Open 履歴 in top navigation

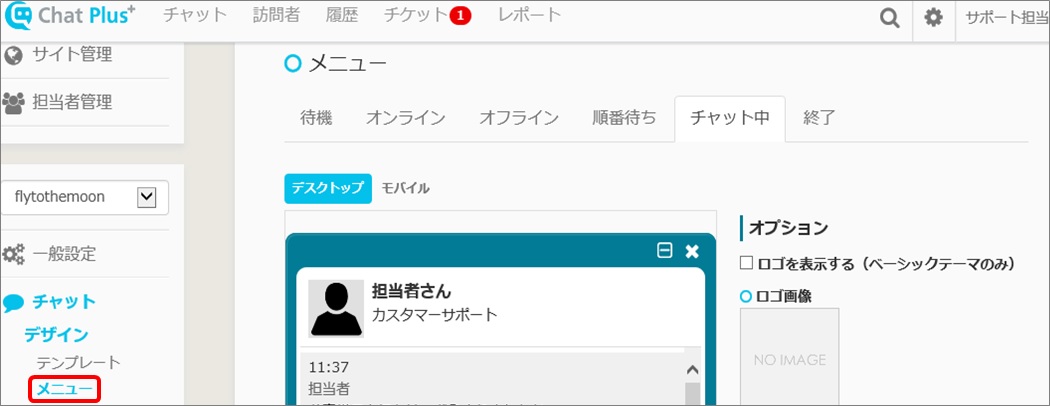click(x=342, y=15)
